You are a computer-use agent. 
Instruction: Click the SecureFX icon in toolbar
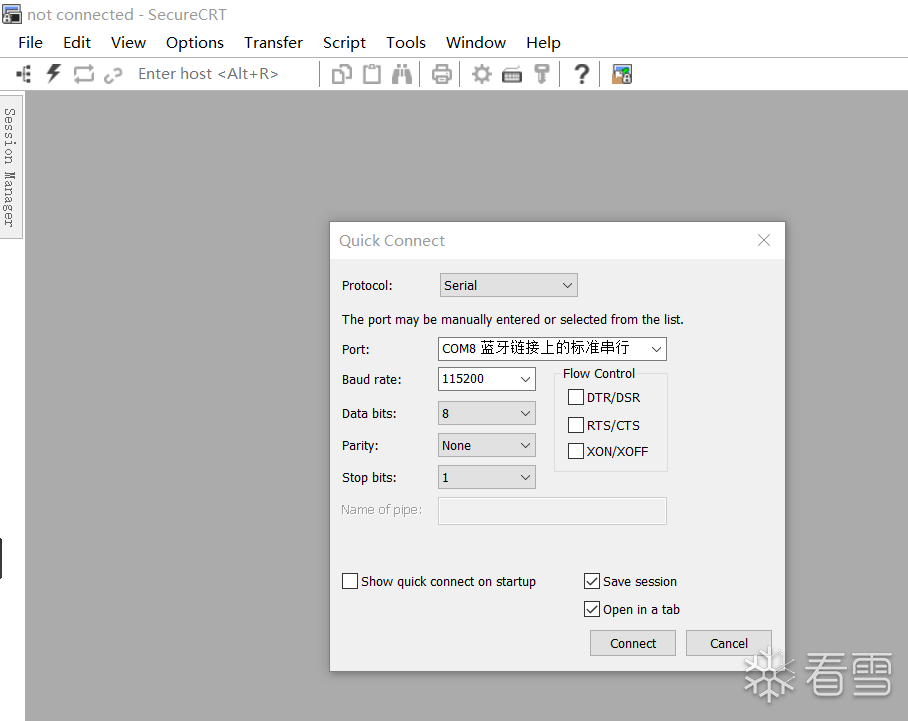[x=622, y=74]
